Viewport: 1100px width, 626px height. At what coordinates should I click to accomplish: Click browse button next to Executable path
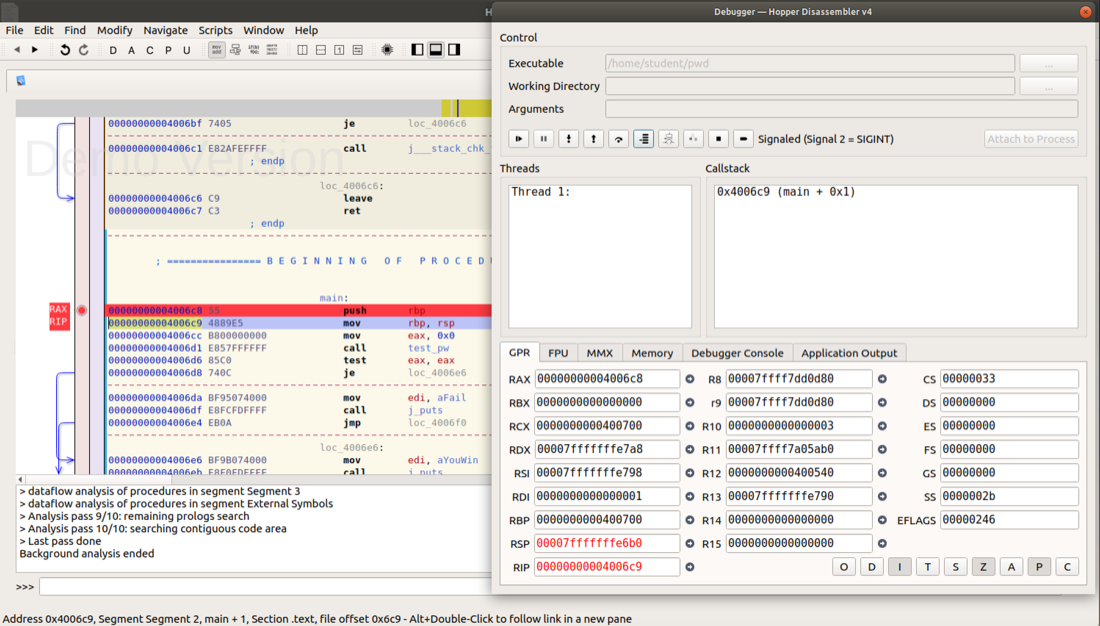(1048, 63)
